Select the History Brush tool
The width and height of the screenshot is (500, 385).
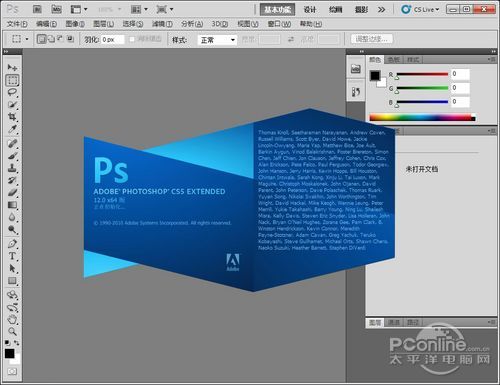[12, 181]
